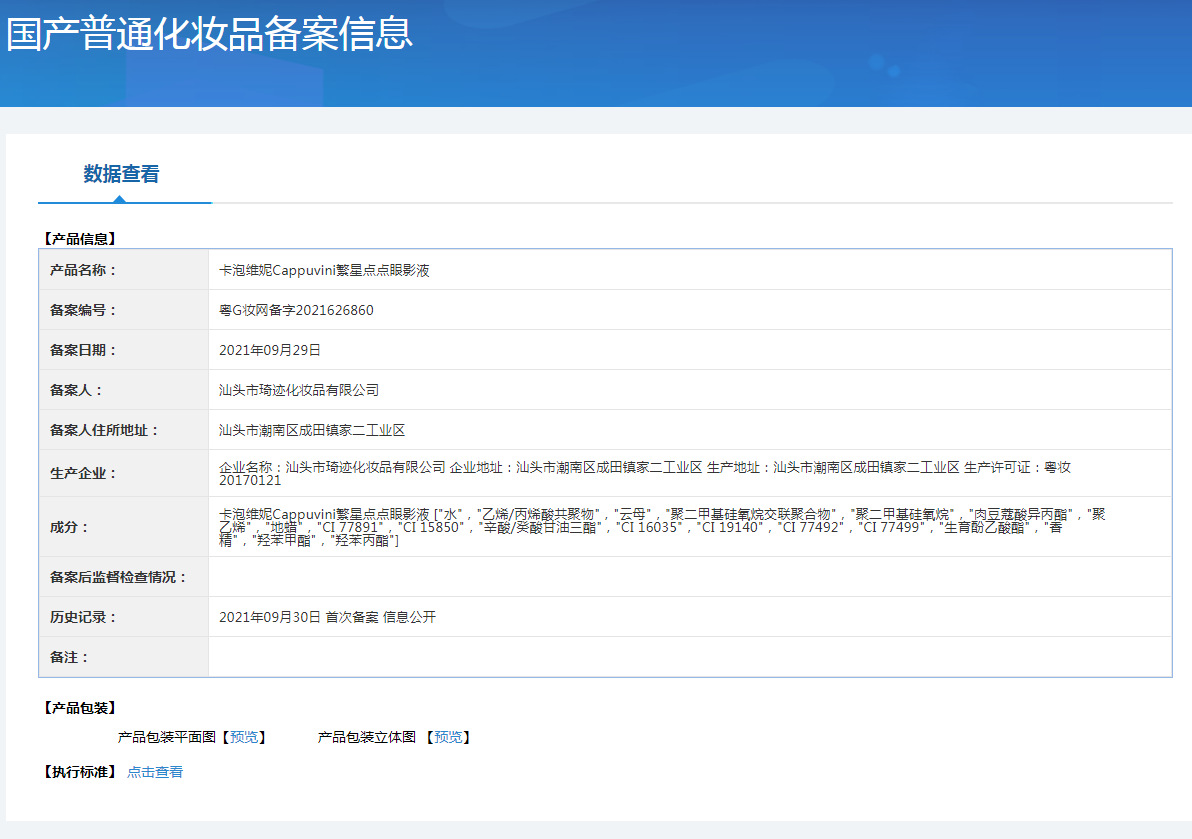The image size is (1192, 839).
Task: Click the 备案人住所地址： label cell
Action: click(x=124, y=430)
